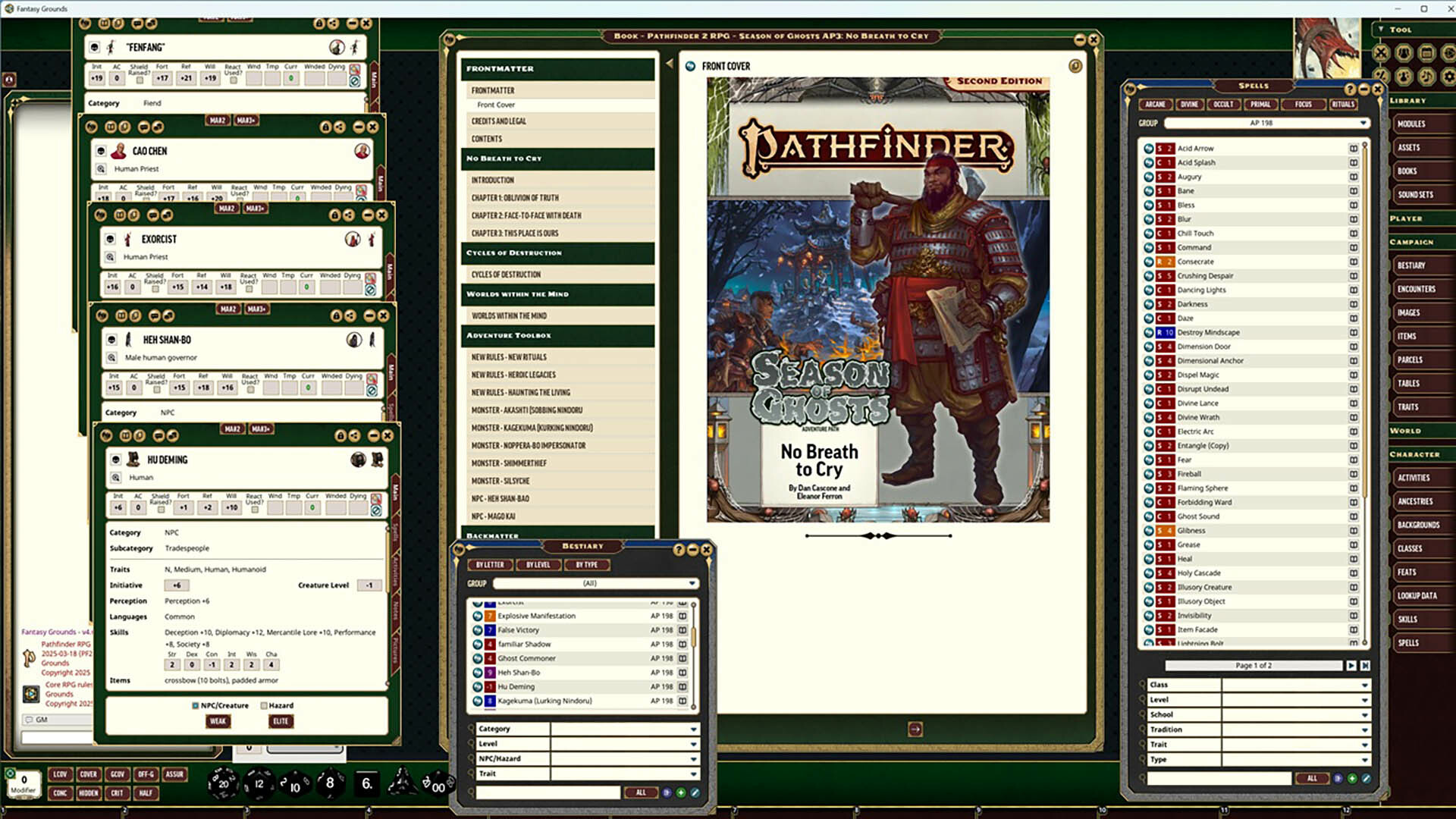
Task: Switch to the BY TYPE tab in the Bestiary
Action: point(588,565)
